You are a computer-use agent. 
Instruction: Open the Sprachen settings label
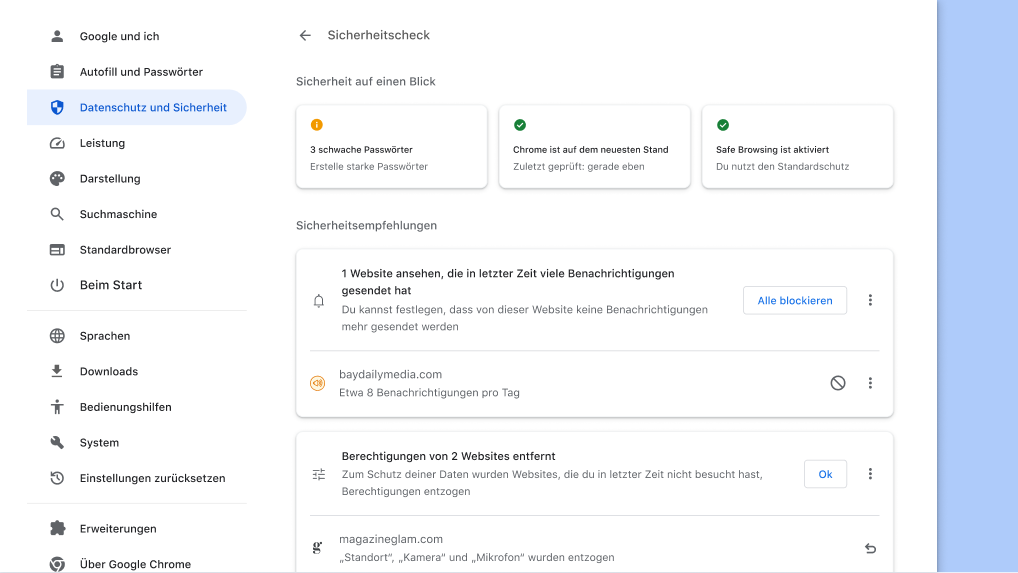[x=105, y=335]
